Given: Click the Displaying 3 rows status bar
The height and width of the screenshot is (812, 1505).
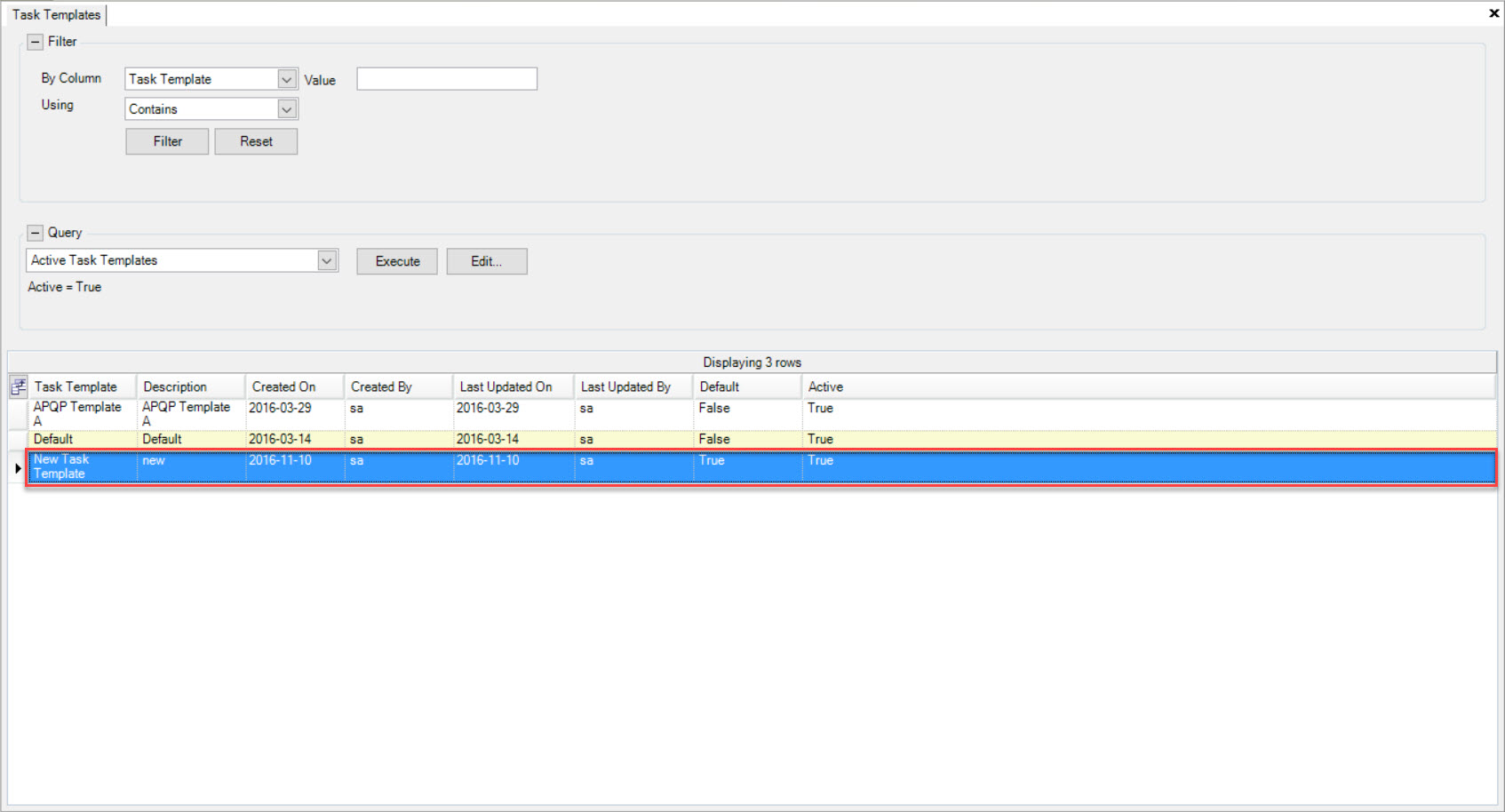Looking at the screenshot, I should tap(752, 362).
